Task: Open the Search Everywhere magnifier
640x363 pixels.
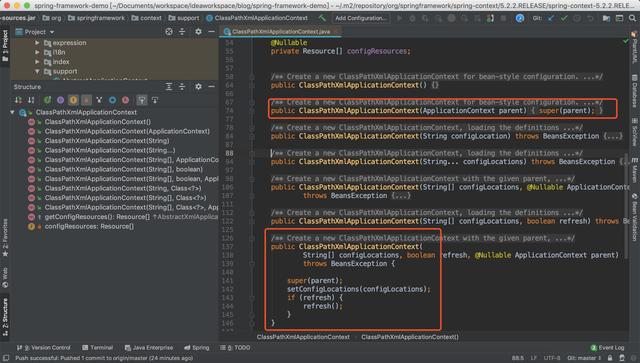Action: [632, 18]
